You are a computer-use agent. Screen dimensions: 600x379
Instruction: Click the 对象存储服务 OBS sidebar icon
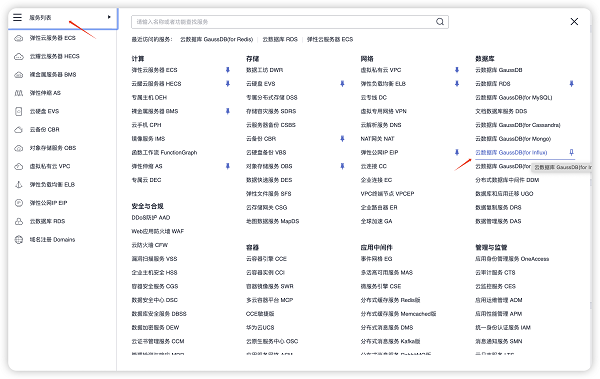tap(19, 148)
